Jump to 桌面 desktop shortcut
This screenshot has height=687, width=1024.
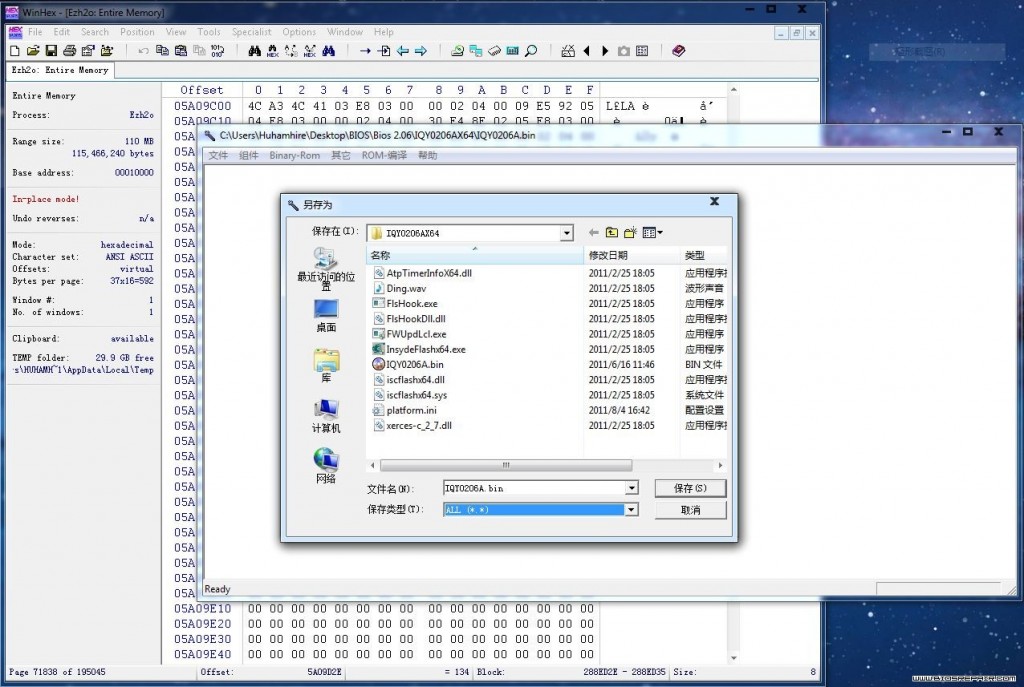point(326,316)
